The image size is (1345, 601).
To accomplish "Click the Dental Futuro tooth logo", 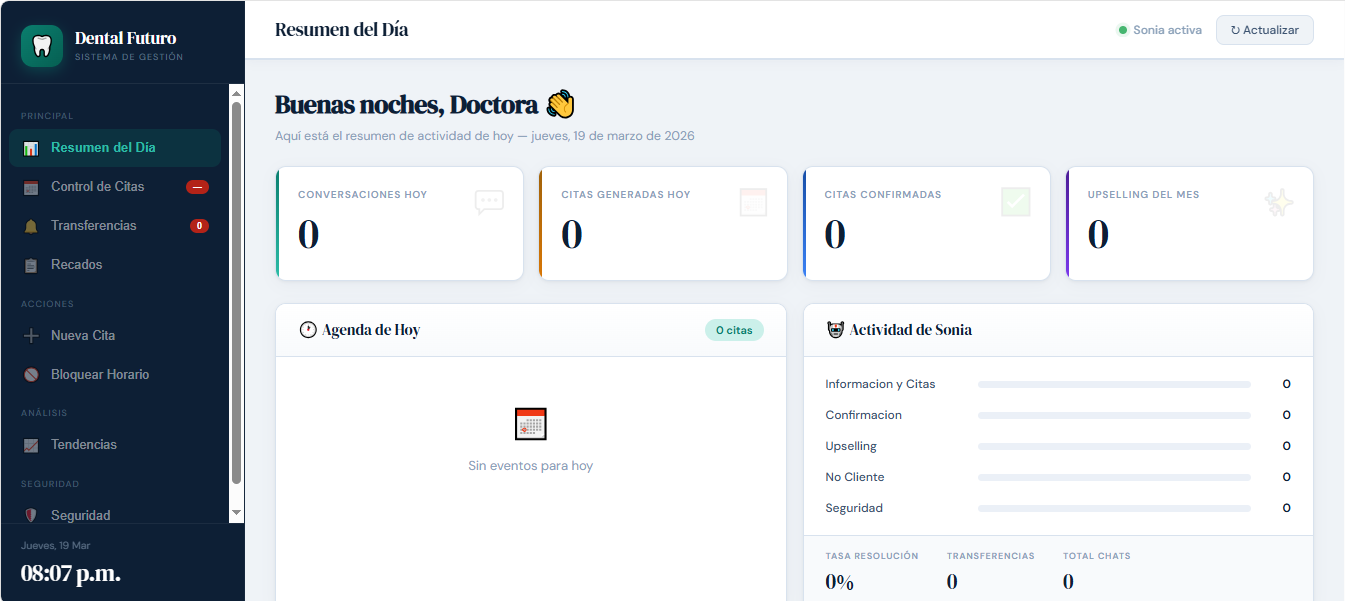I will 42,46.
